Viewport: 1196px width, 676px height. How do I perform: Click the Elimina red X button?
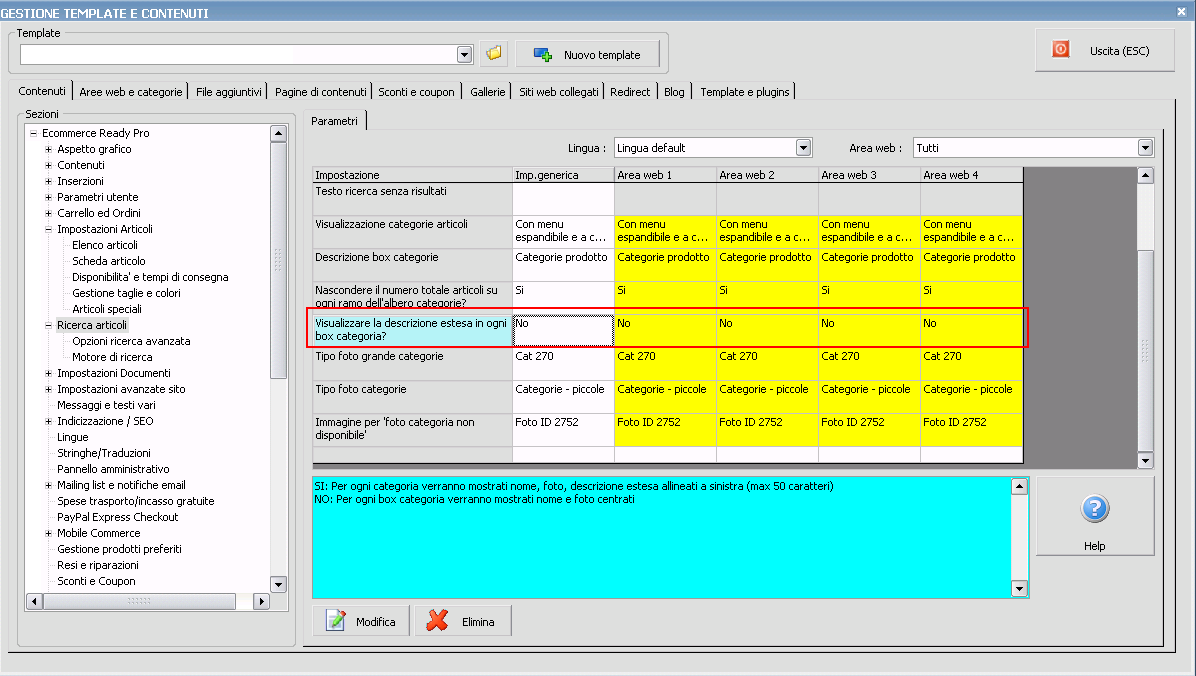pos(462,621)
